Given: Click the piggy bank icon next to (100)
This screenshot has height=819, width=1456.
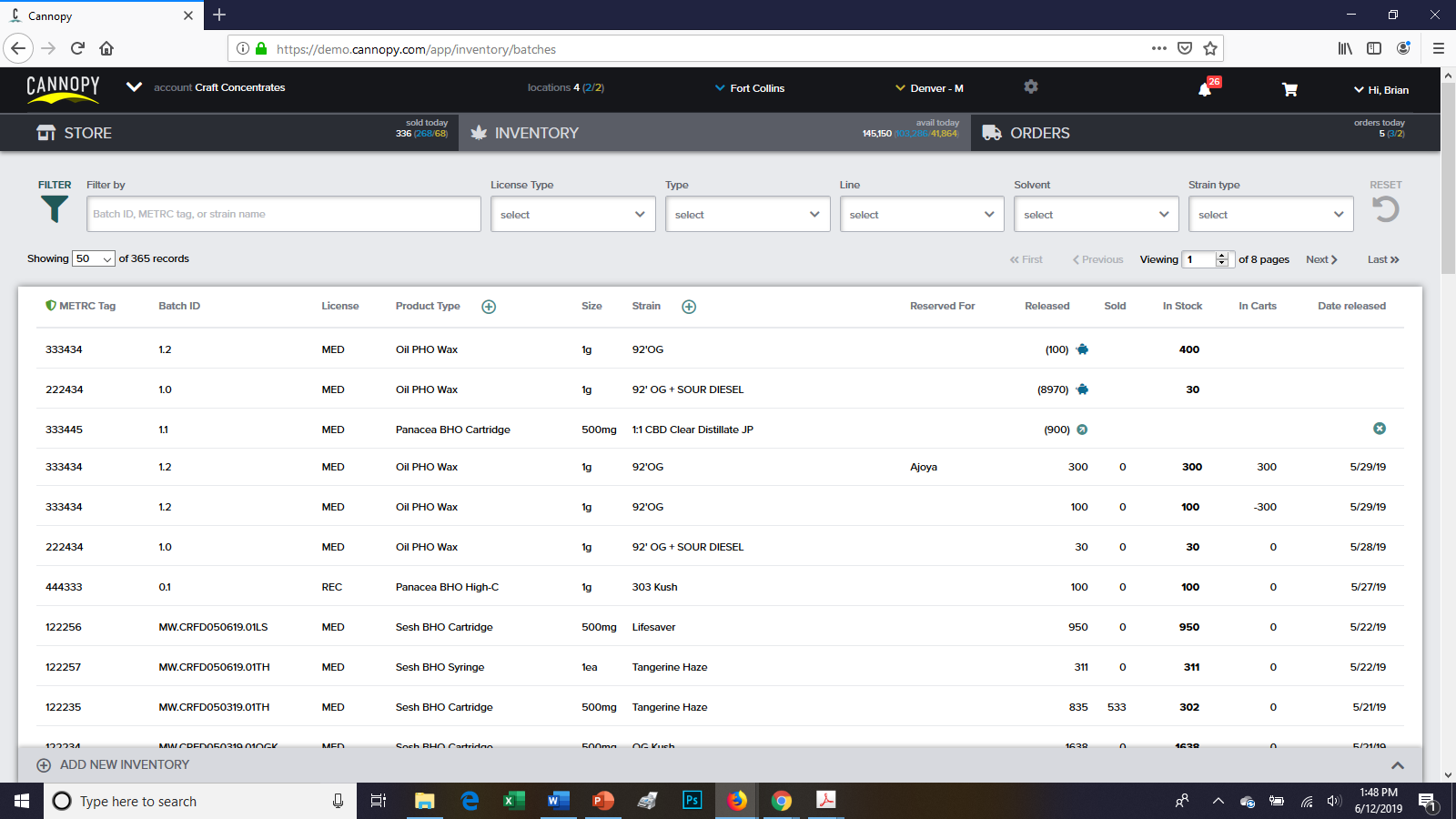Looking at the screenshot, I should pos(1082,349).
